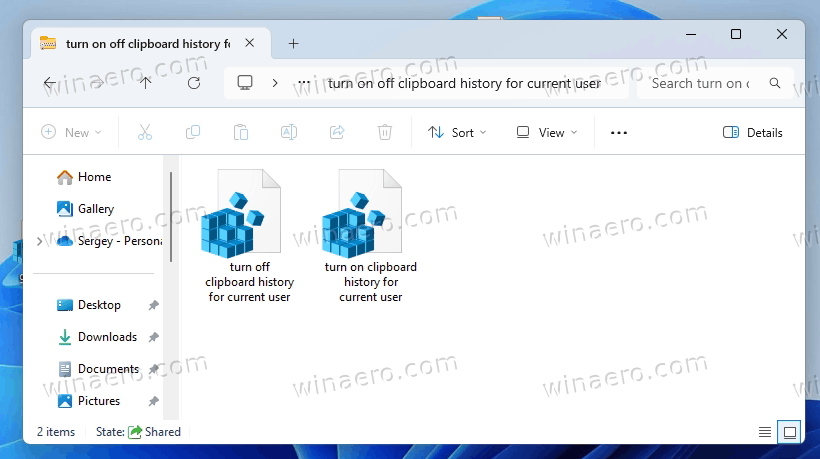Viewport: 820px width, 459px height.
Task: Close the current File Explorer tab
Action: click(x=250, y=43)
